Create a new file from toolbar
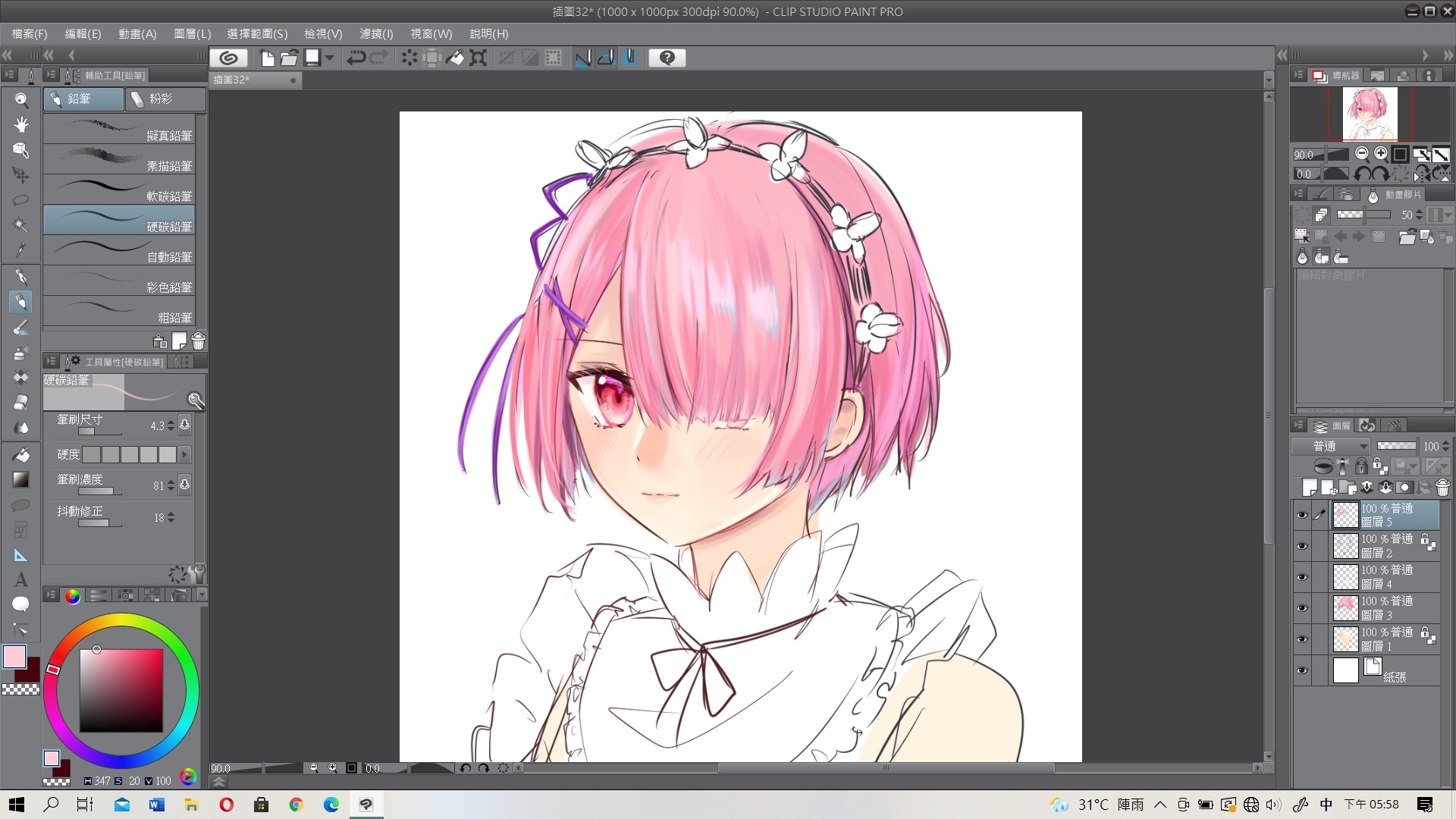The width and height of the screenshot is (1456, 819). tap(267, 58)
